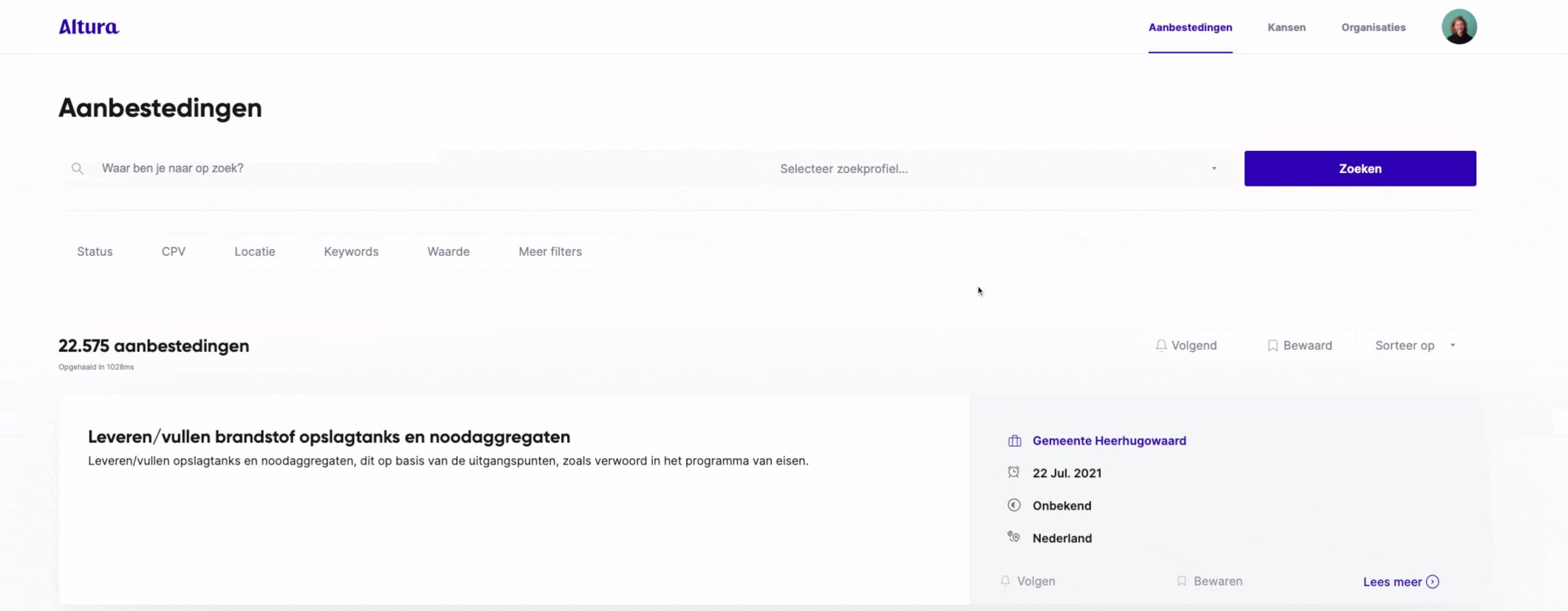Focus the 'Waar ben je naar op zoek?' search field

click(x=414, y=169)
